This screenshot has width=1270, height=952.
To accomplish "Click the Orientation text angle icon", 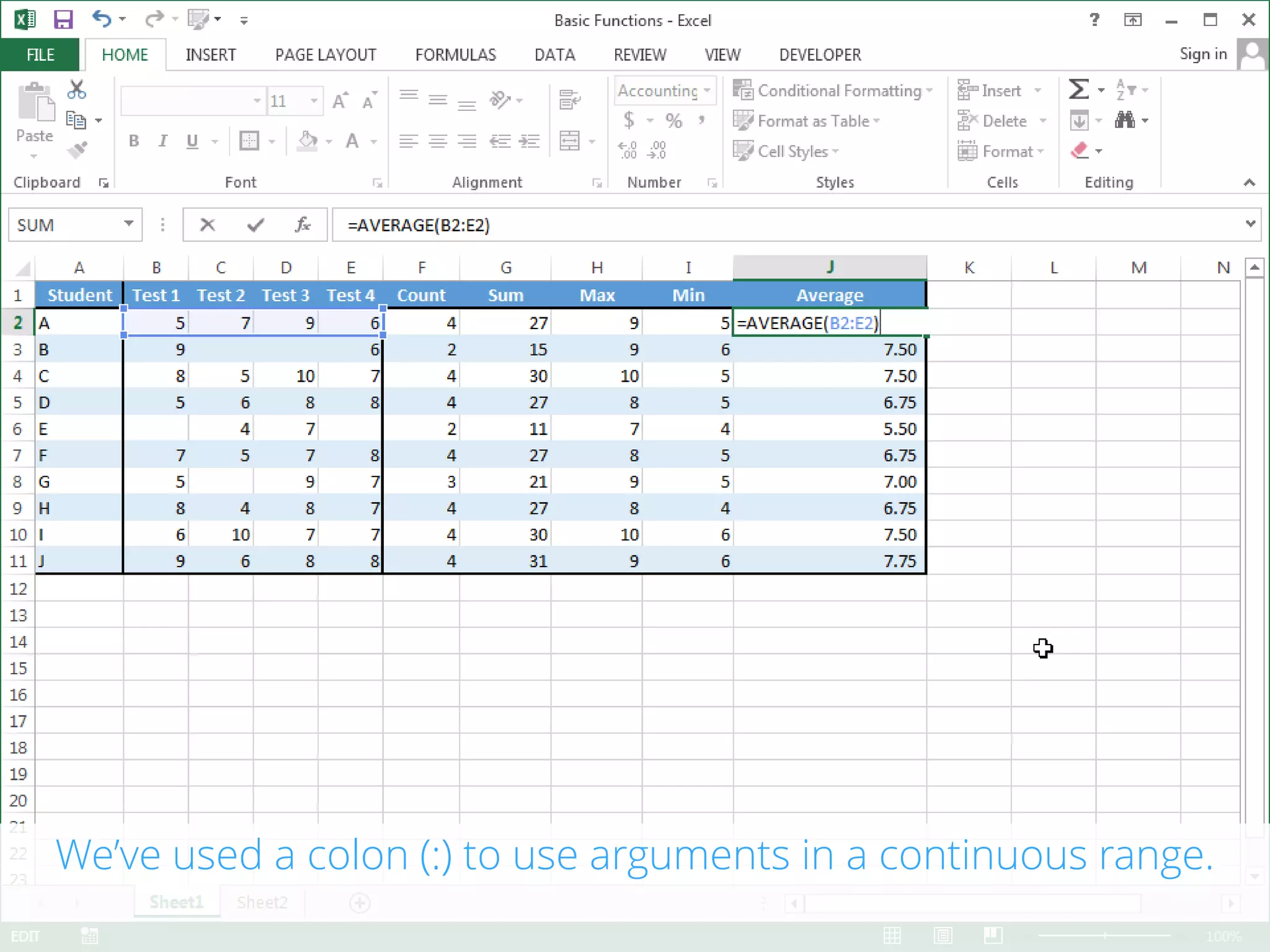I will click(x=500, y=99).
